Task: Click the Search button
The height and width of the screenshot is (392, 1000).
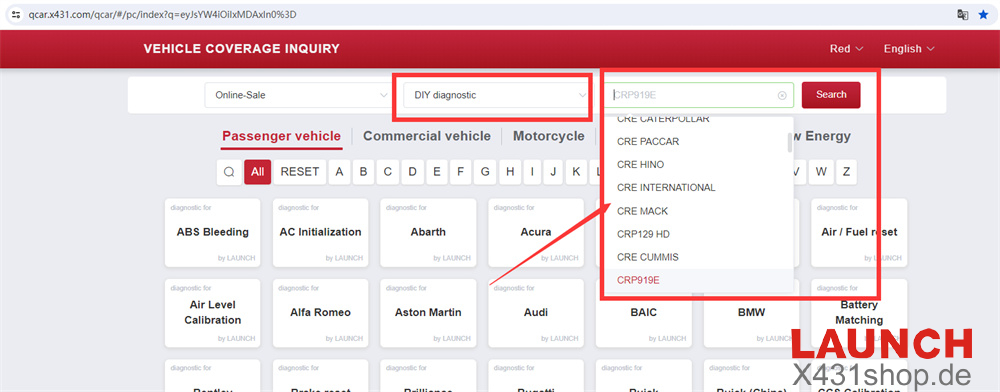Action: pos(831,95)
